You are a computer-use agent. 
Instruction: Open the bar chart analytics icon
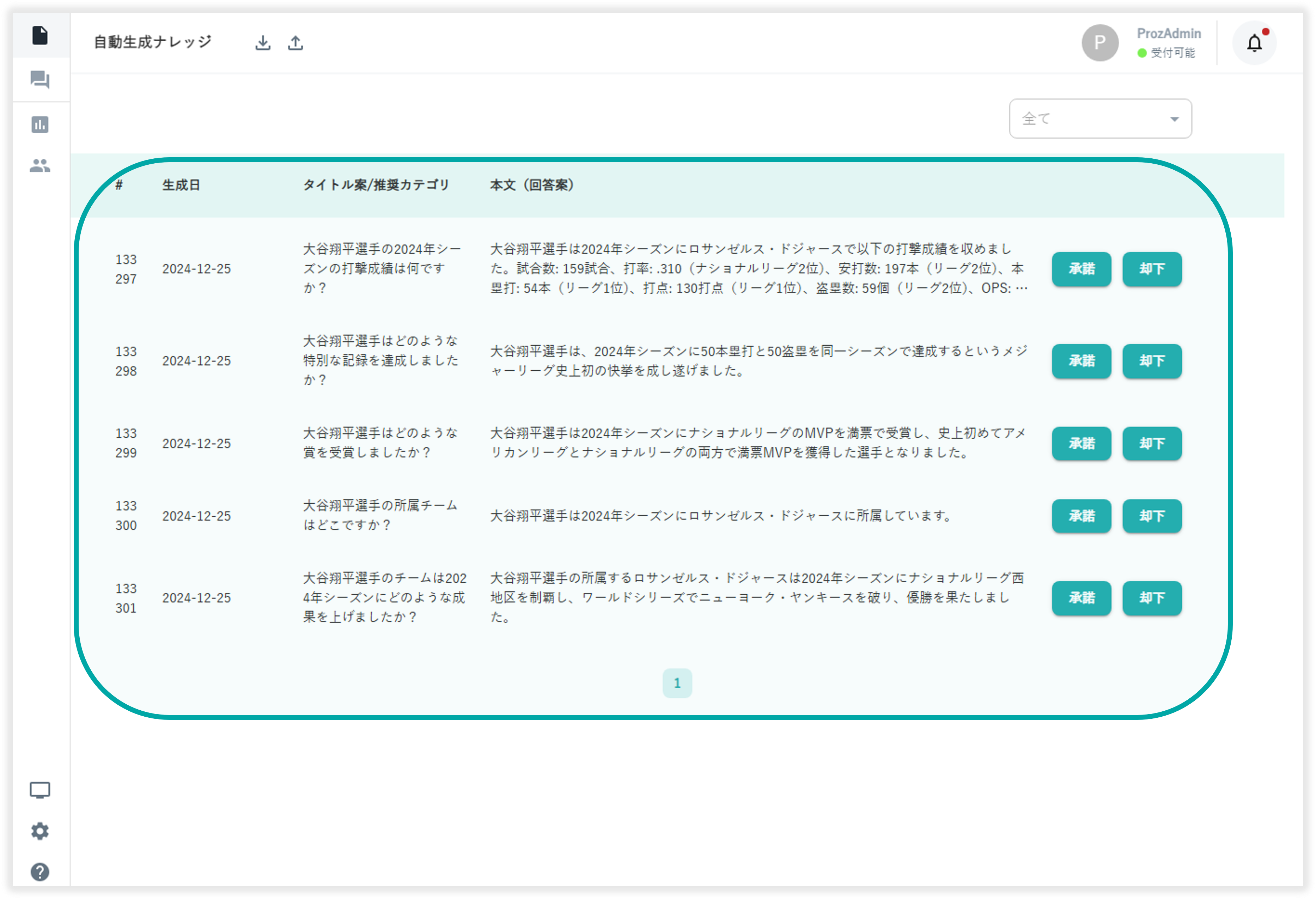39,124
